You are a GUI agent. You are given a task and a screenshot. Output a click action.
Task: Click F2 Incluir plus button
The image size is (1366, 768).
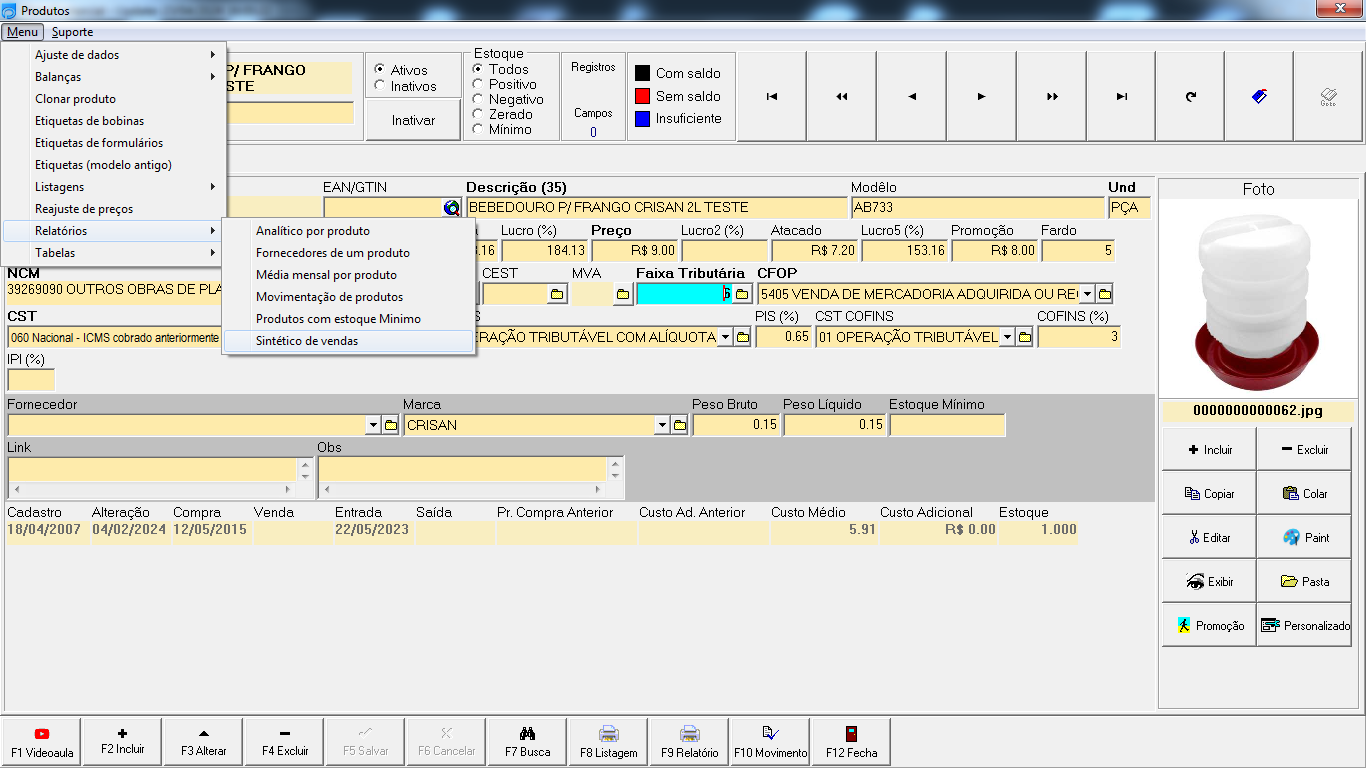pyautogui.click(x=123, y=741)
